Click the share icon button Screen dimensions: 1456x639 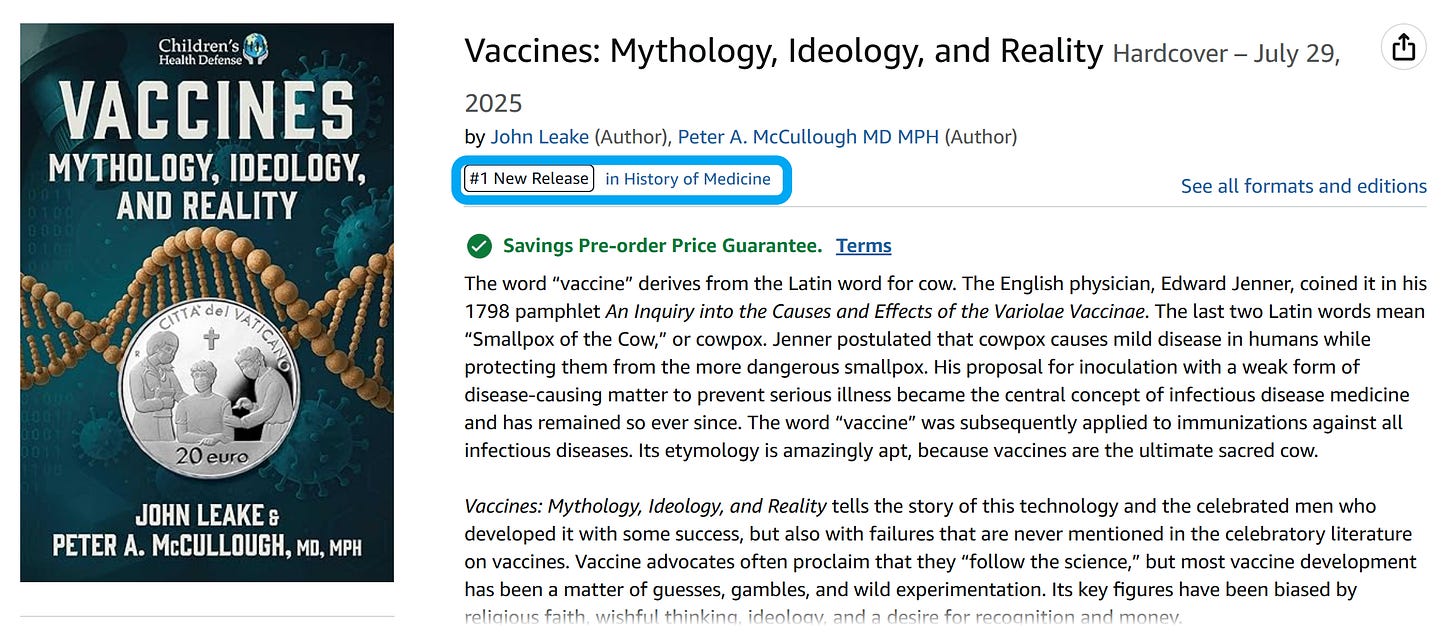(x=1403, y=47)
